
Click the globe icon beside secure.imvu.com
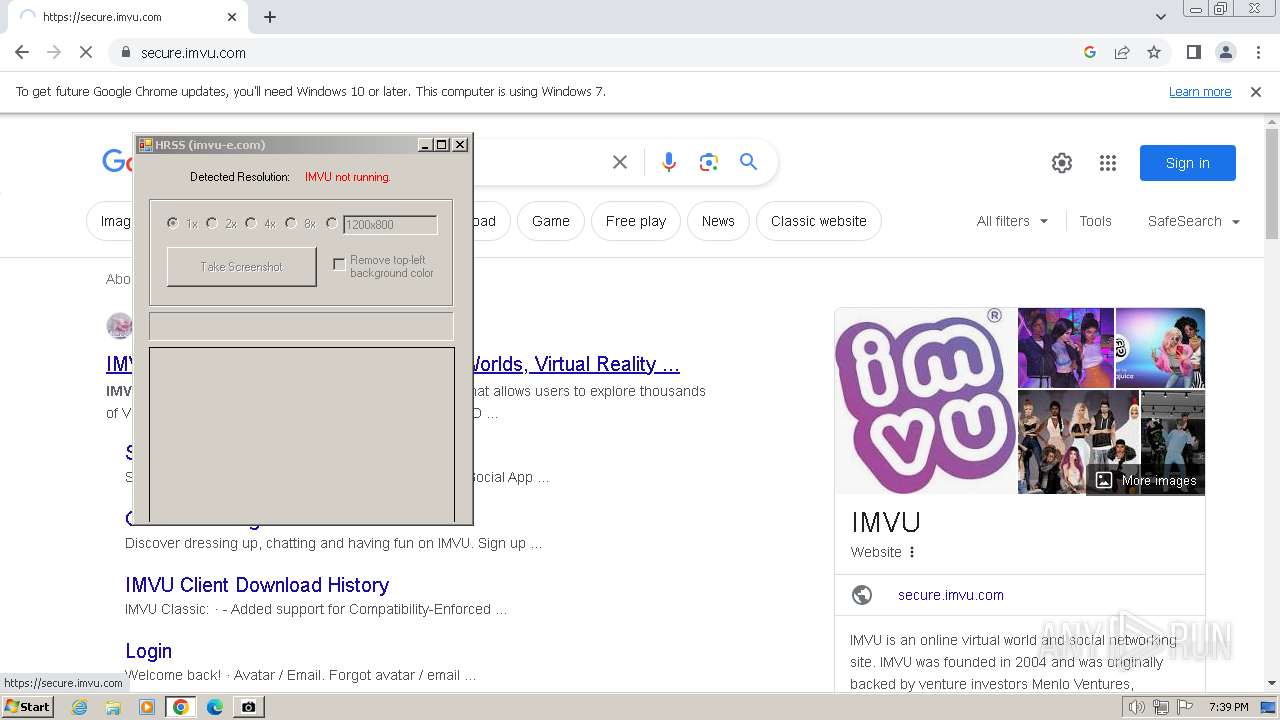[862, 595]
